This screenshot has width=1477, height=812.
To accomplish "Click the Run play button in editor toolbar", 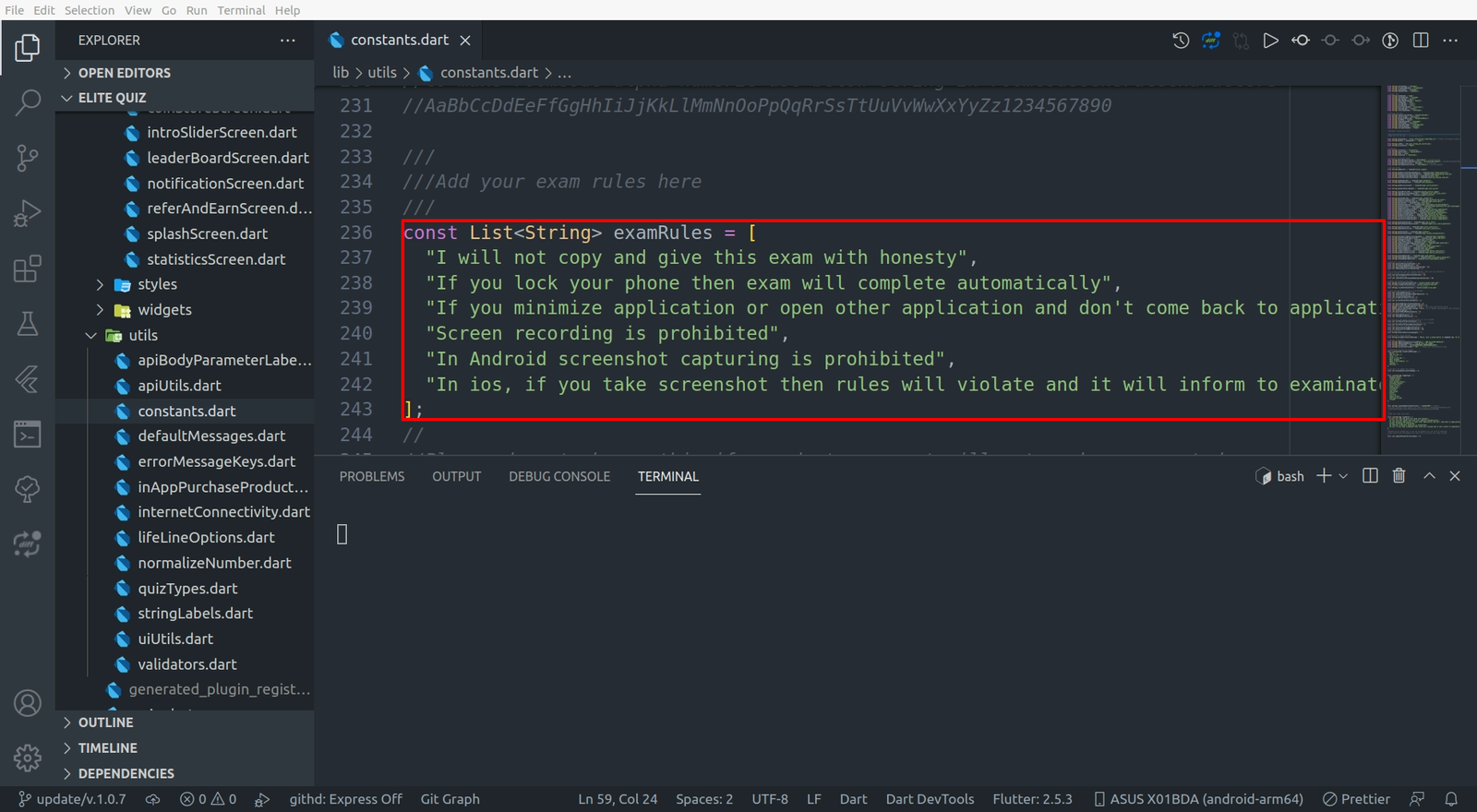I will pos(1270,41).
